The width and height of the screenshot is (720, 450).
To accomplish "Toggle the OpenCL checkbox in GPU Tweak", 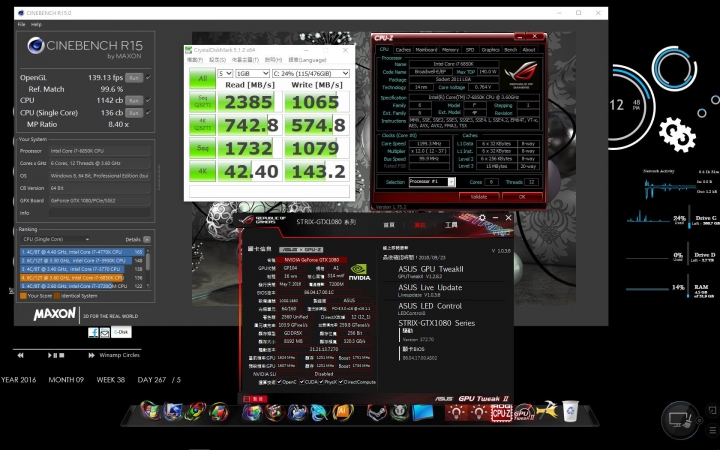I will click(x=280, y=382).
